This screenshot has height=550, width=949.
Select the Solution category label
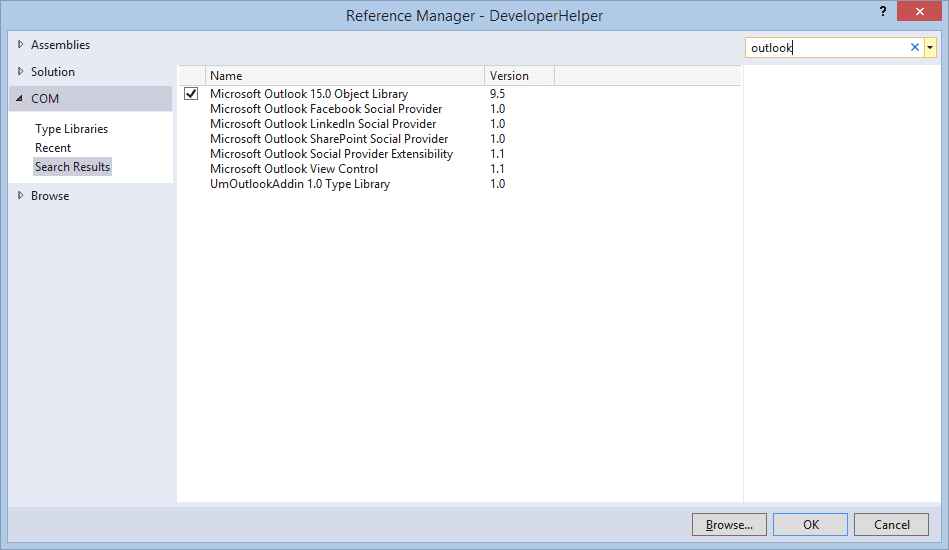(x=53, y=71)
